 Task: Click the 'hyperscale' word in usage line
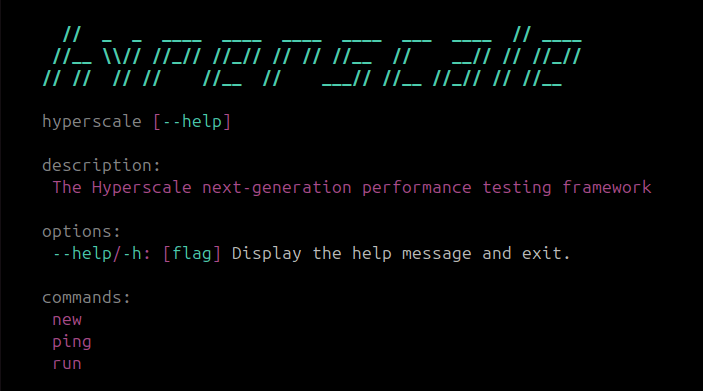(x=91, y=122)
